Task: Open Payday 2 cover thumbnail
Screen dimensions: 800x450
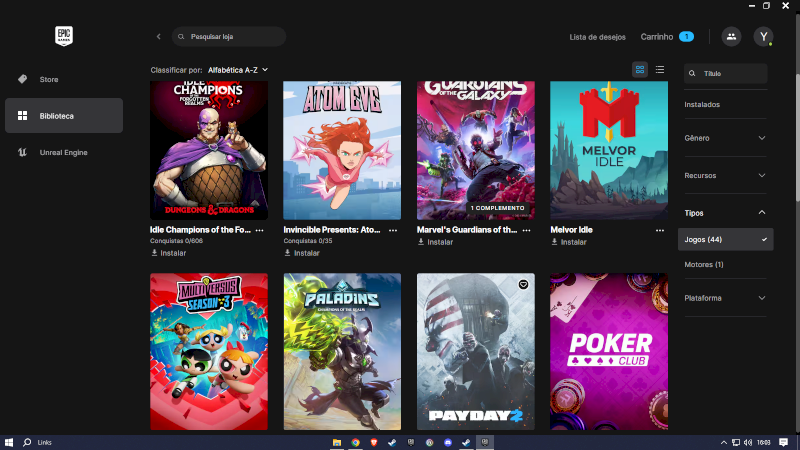Action: pos(476,352)
